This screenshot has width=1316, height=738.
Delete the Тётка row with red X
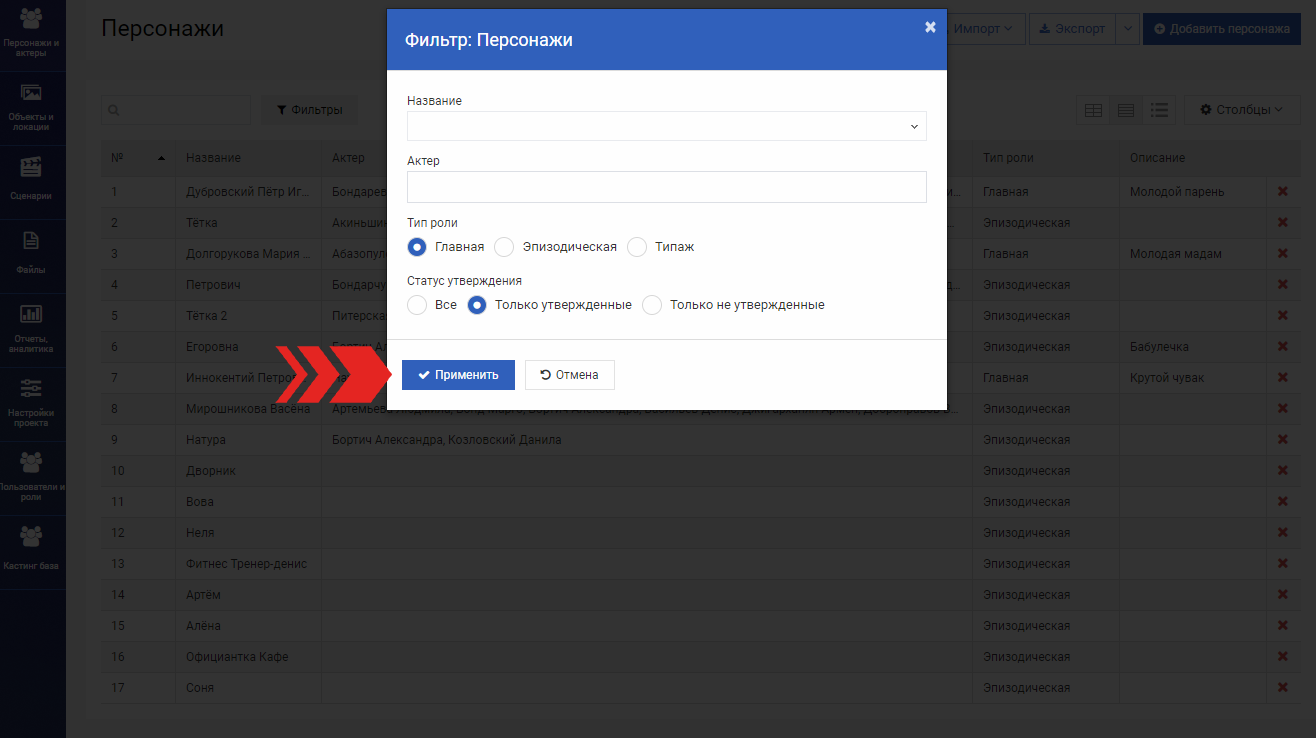[x=1283, y=222]
